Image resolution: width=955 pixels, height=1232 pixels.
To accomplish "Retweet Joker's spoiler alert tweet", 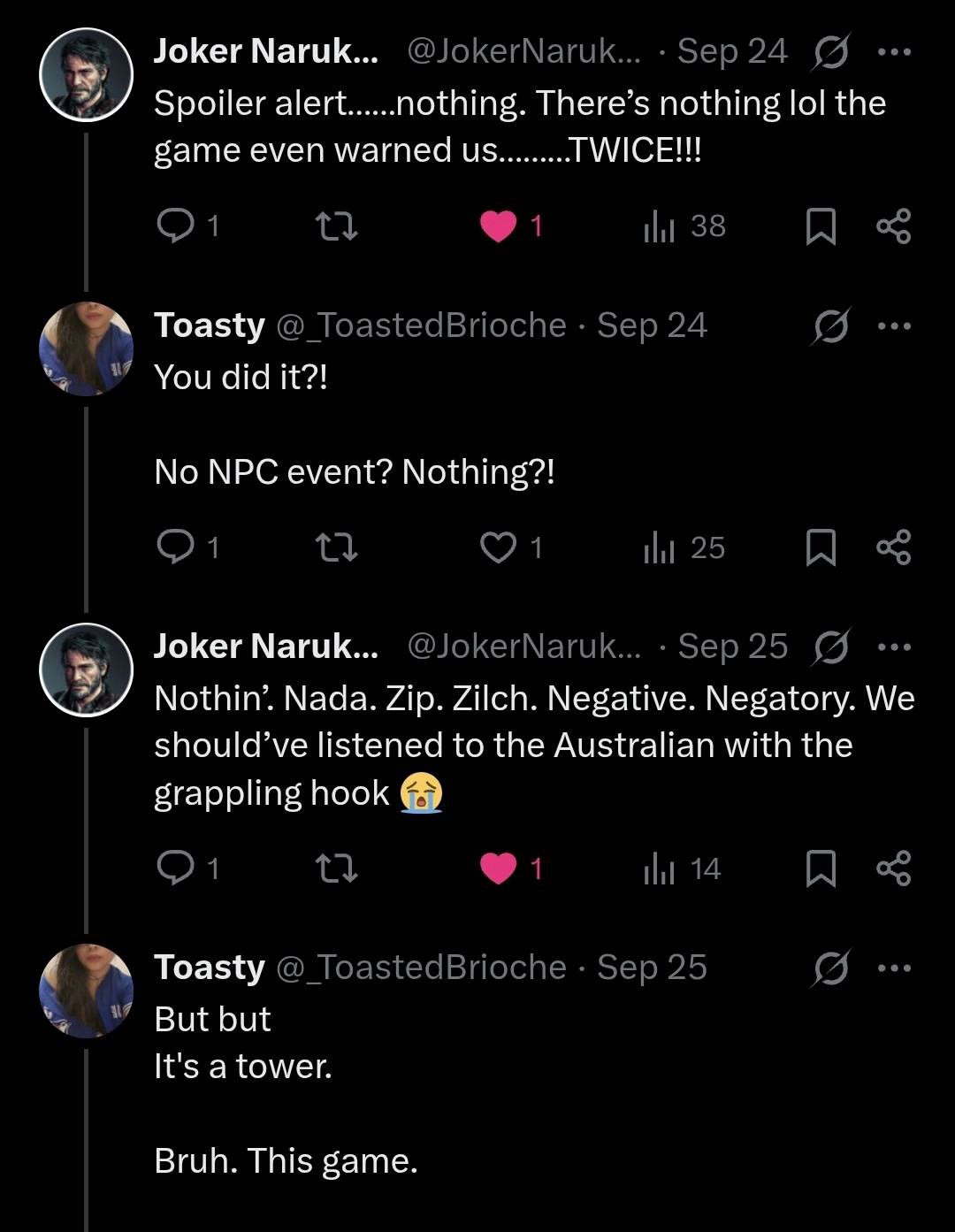I will pyautogui.click(x=337, y=227).
